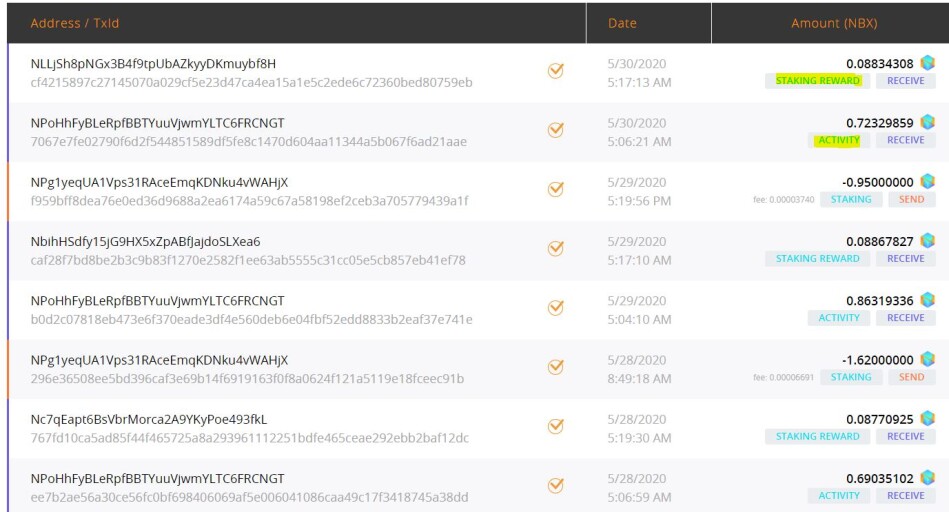Click confirmed checkmark icon for 0.69035102 transaction

click(556, 486)
